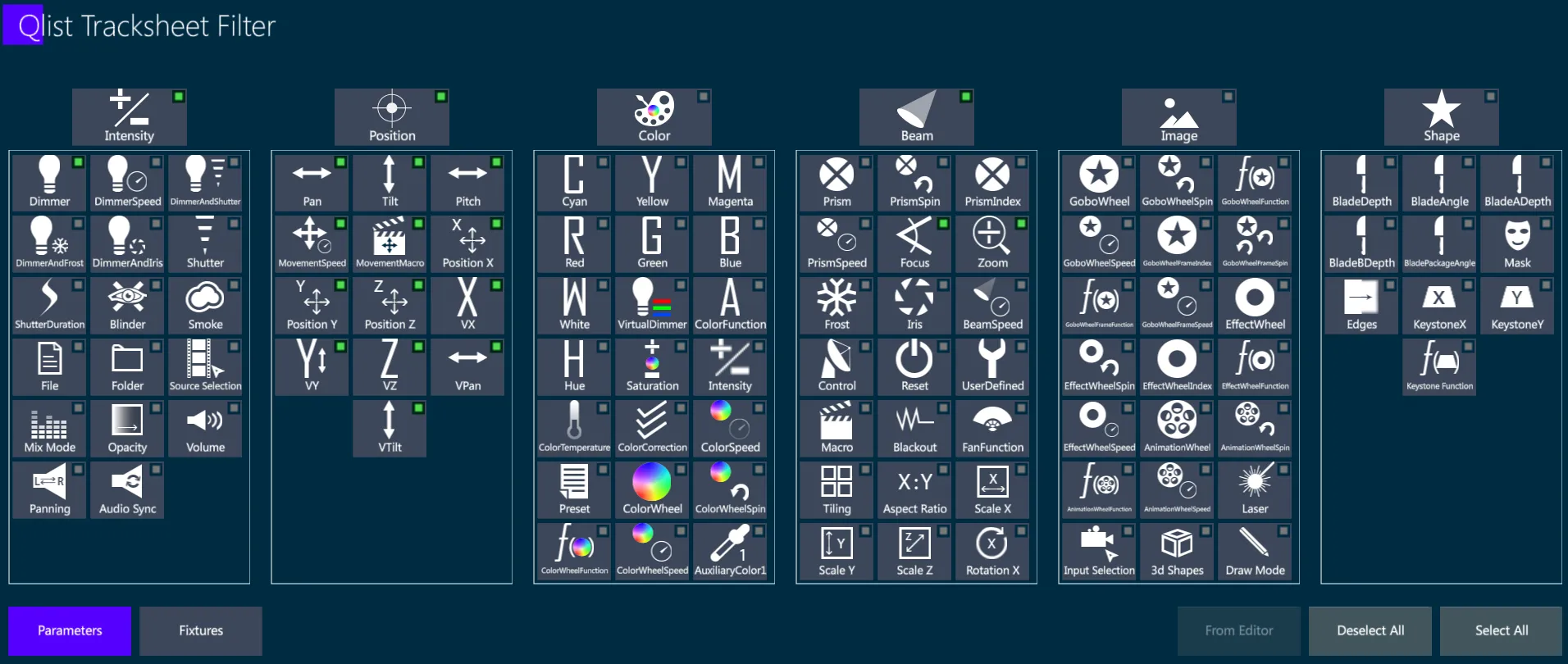Pick the Mask shape parameter
1568x664 pixels.
(1517, 243)
